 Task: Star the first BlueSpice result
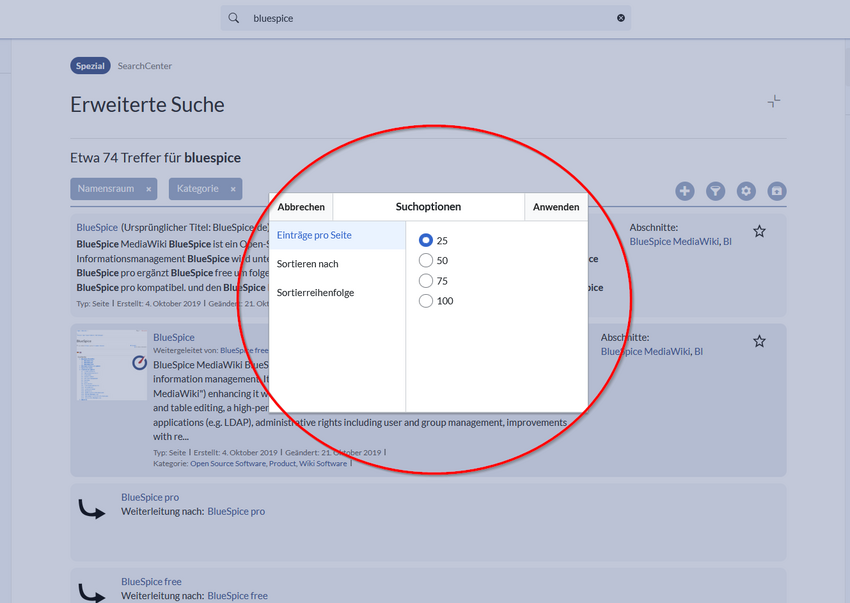pos(759,232)
